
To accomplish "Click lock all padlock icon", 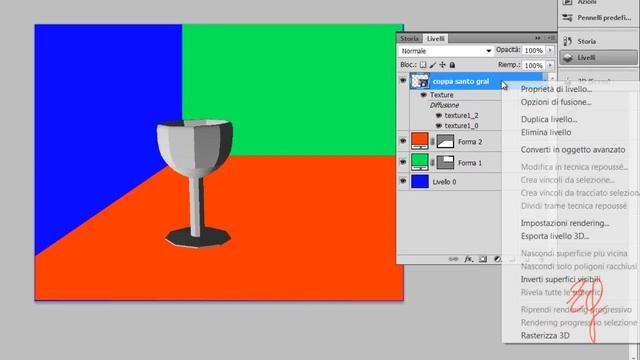I will tap(452, 65).
